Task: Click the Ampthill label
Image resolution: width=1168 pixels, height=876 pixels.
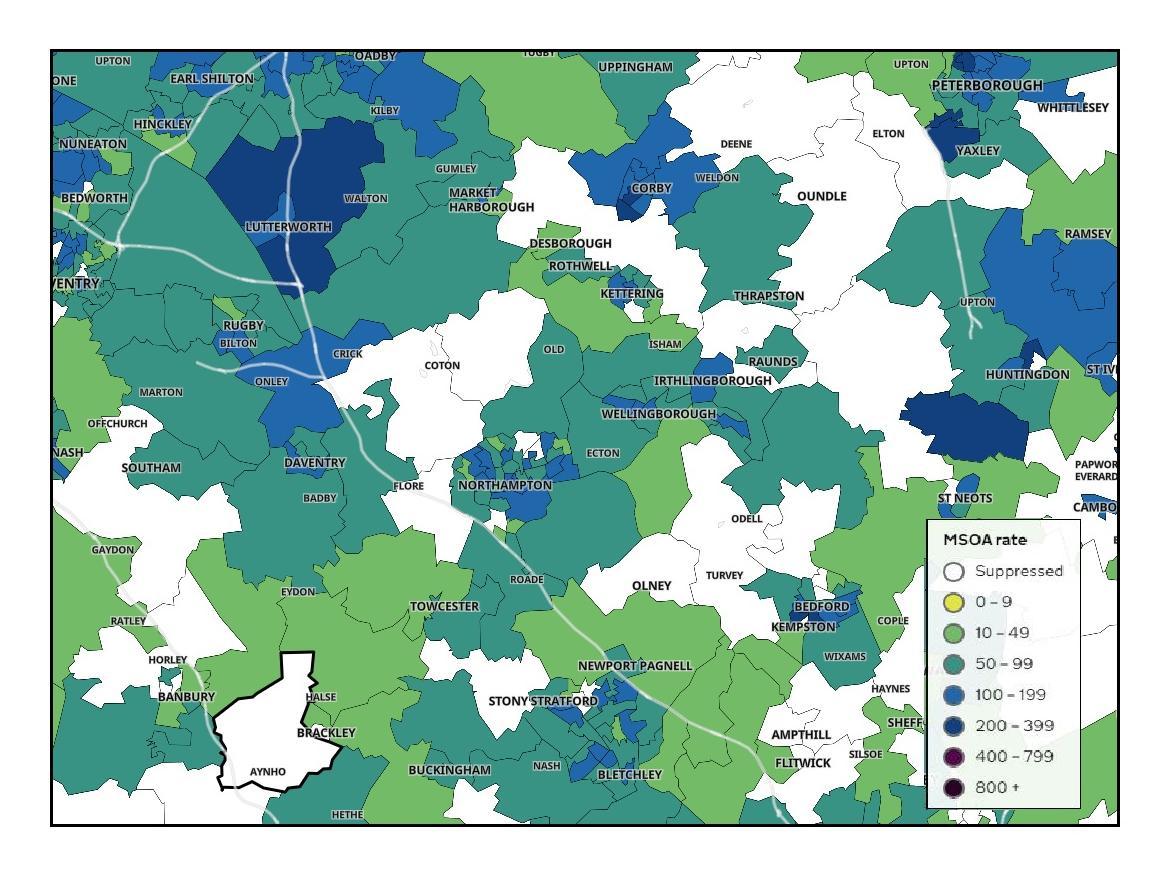Action: pos(801,734)
